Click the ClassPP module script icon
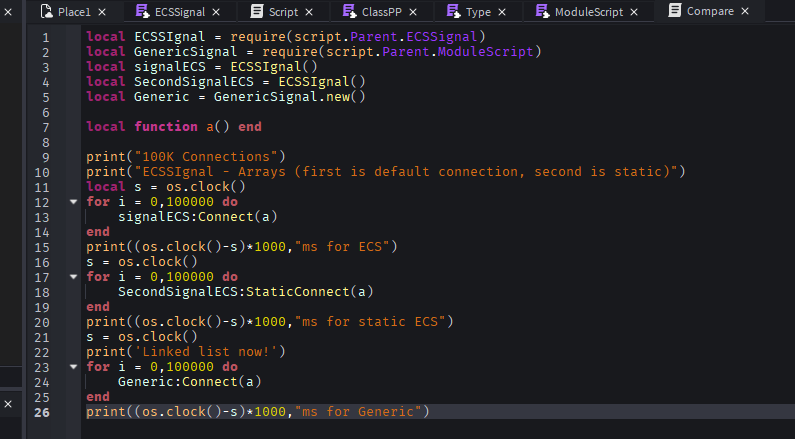 (x=349, y=11)
